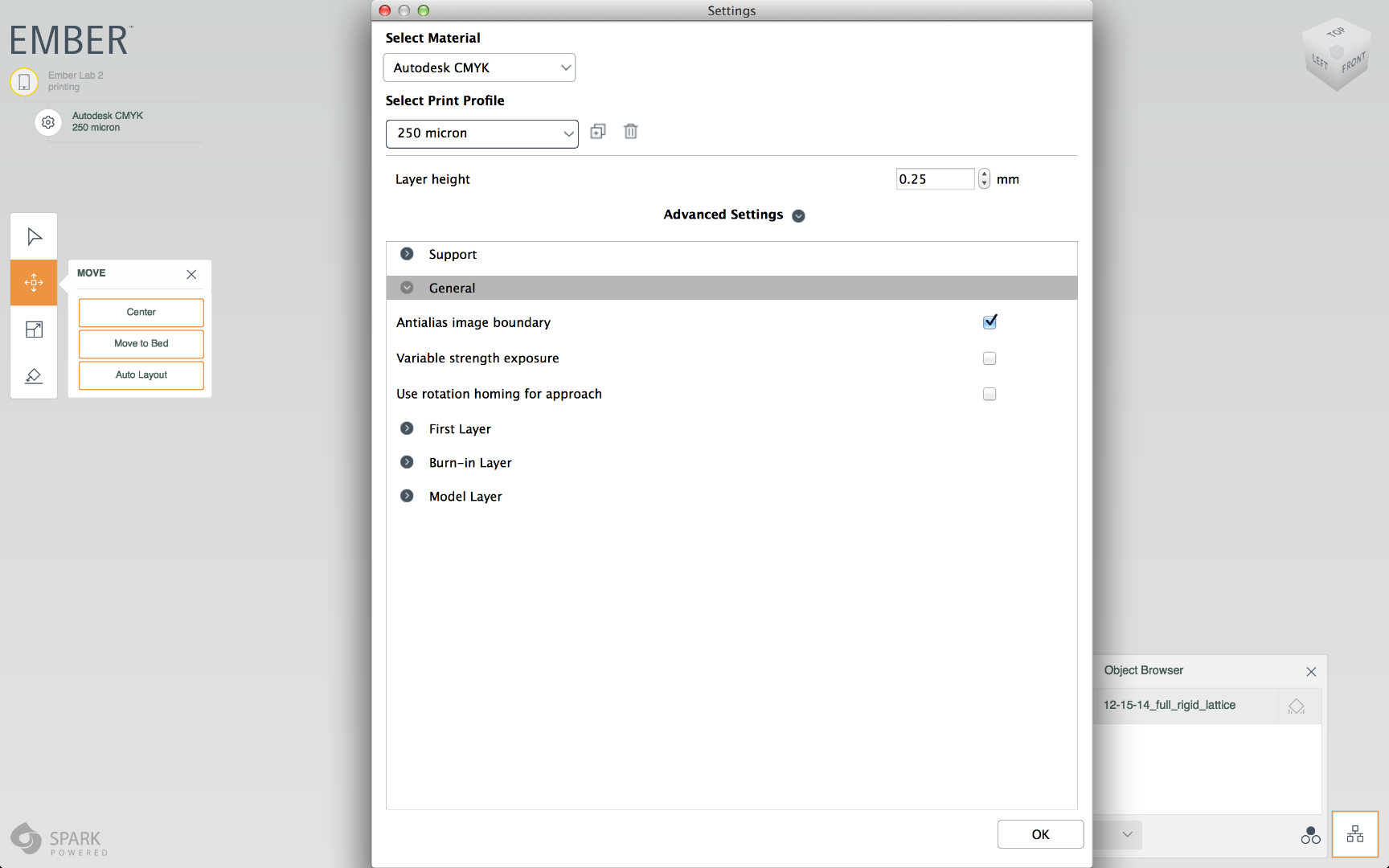
Task: Click the Layer height stepper arrows
Action: [984, 179]
